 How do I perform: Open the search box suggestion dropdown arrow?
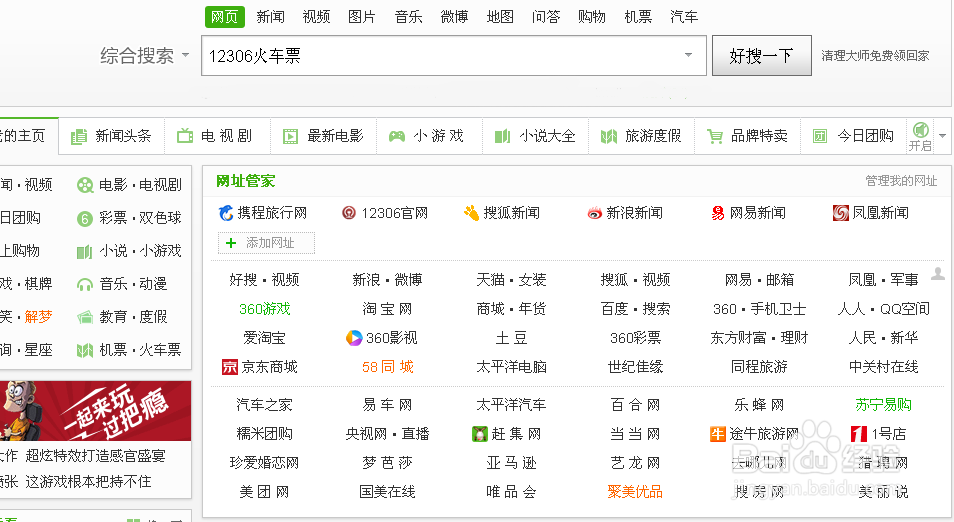(x=688, y=55)
